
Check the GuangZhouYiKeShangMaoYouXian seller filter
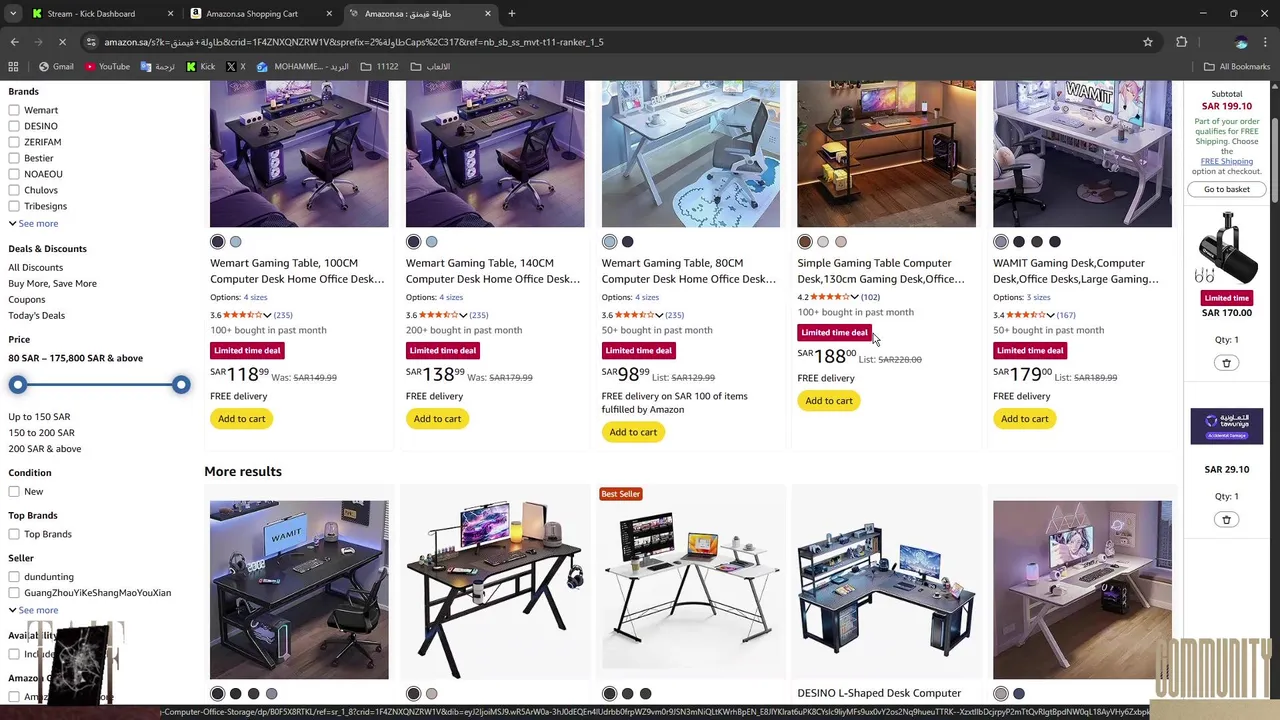coord(14,593)
